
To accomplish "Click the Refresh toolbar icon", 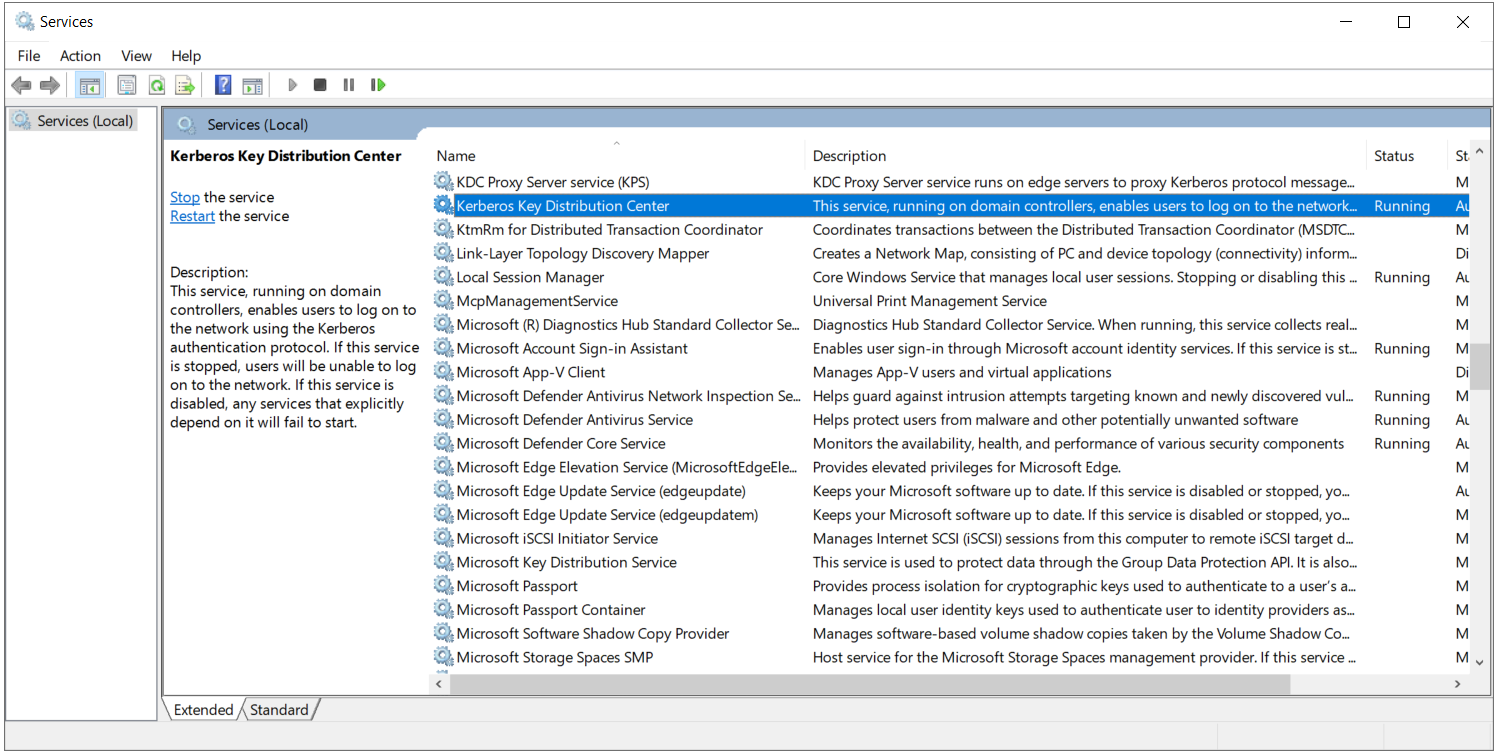I will (x=156, y=85).
